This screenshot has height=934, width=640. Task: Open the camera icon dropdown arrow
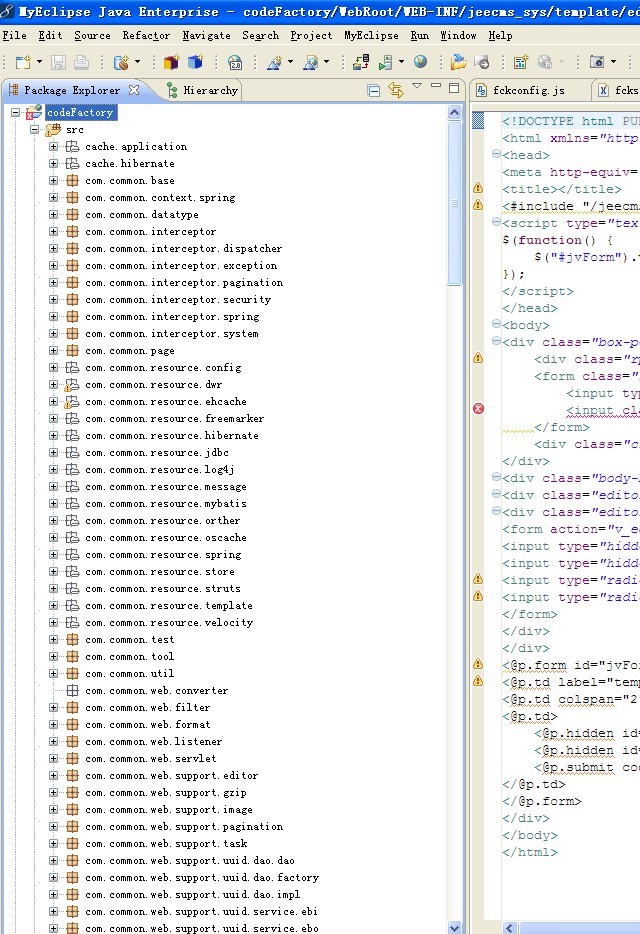tap(614, 61)
